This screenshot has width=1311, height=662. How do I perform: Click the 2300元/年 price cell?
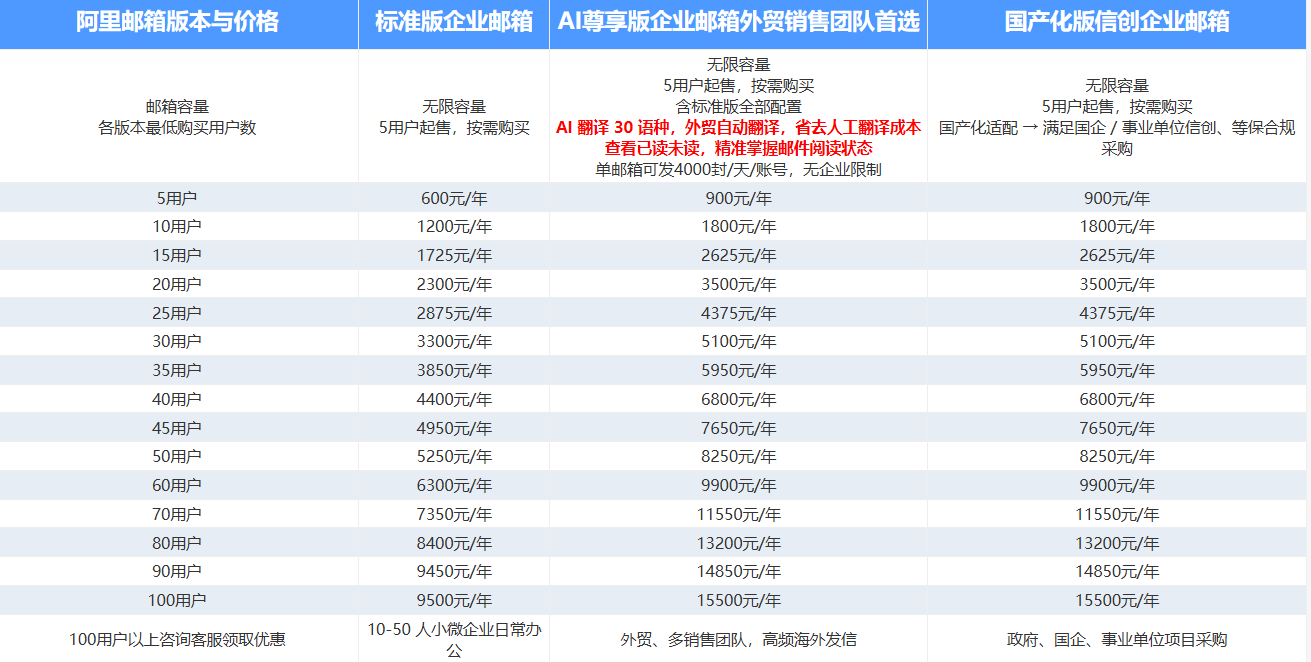pyautogui.click(x=454, y=285)
